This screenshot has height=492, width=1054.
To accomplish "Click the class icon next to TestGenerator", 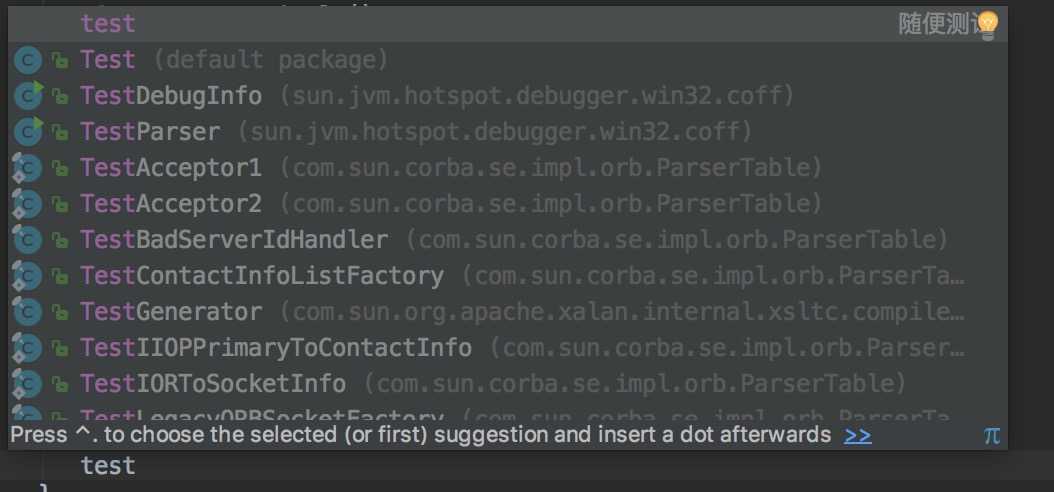I will coord(28,312).
